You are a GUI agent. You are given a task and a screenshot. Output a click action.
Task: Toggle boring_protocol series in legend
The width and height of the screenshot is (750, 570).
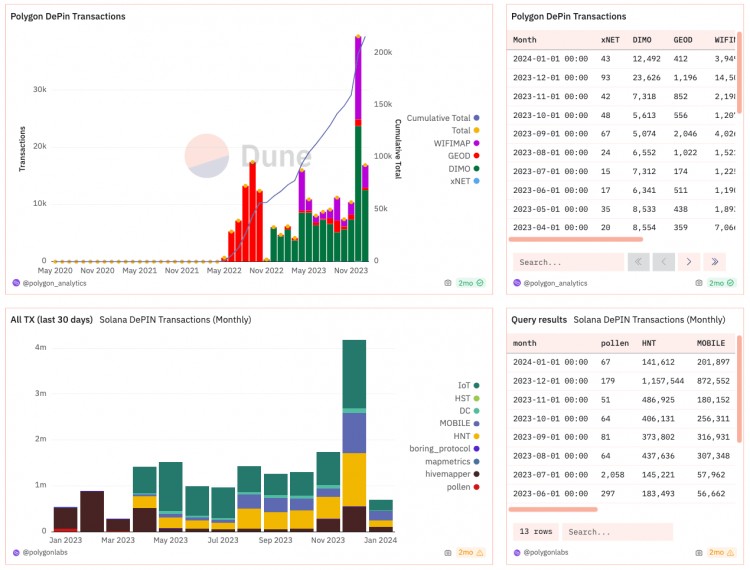(444, 449)
